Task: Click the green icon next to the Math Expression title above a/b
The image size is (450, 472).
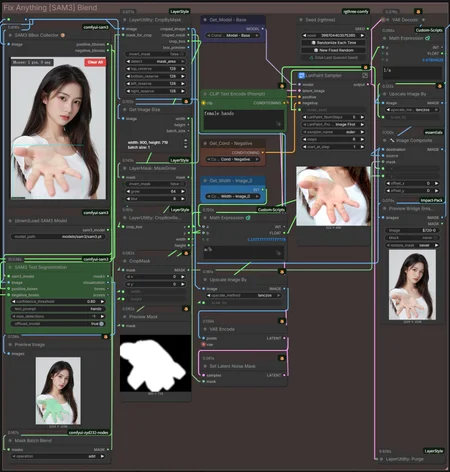Action: (248, 218)
